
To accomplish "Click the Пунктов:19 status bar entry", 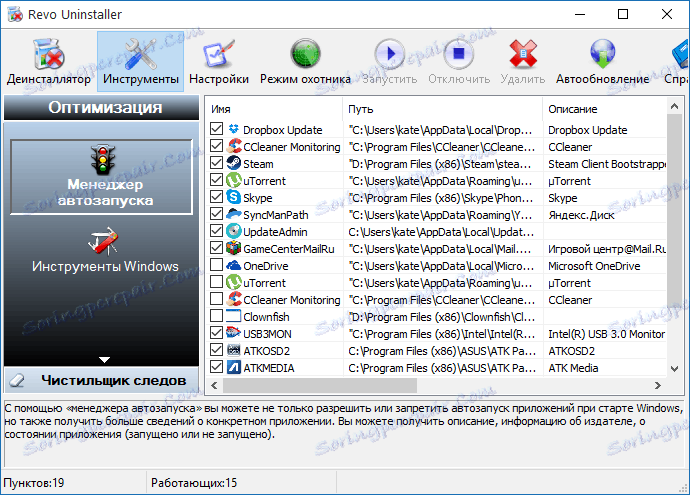I will tap(34, 483).
